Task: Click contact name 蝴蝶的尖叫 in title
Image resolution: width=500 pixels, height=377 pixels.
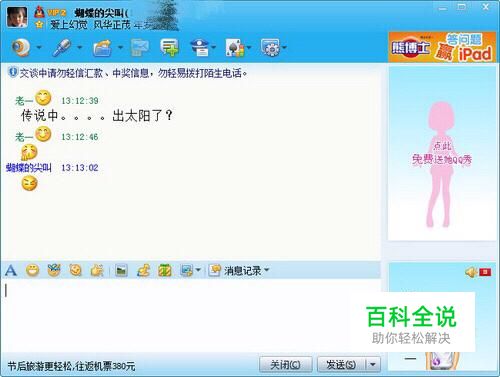Action: click(x=102, y=13)
